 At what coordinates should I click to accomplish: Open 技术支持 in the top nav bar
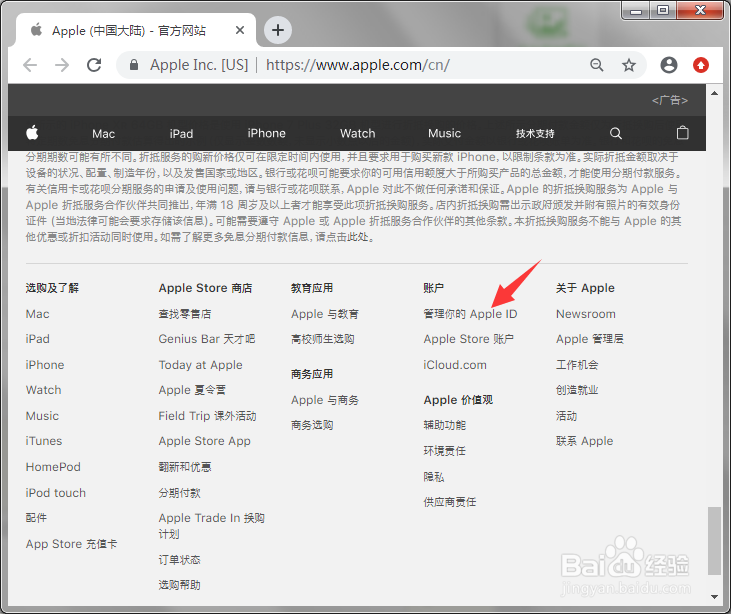(x=535, y=134)
